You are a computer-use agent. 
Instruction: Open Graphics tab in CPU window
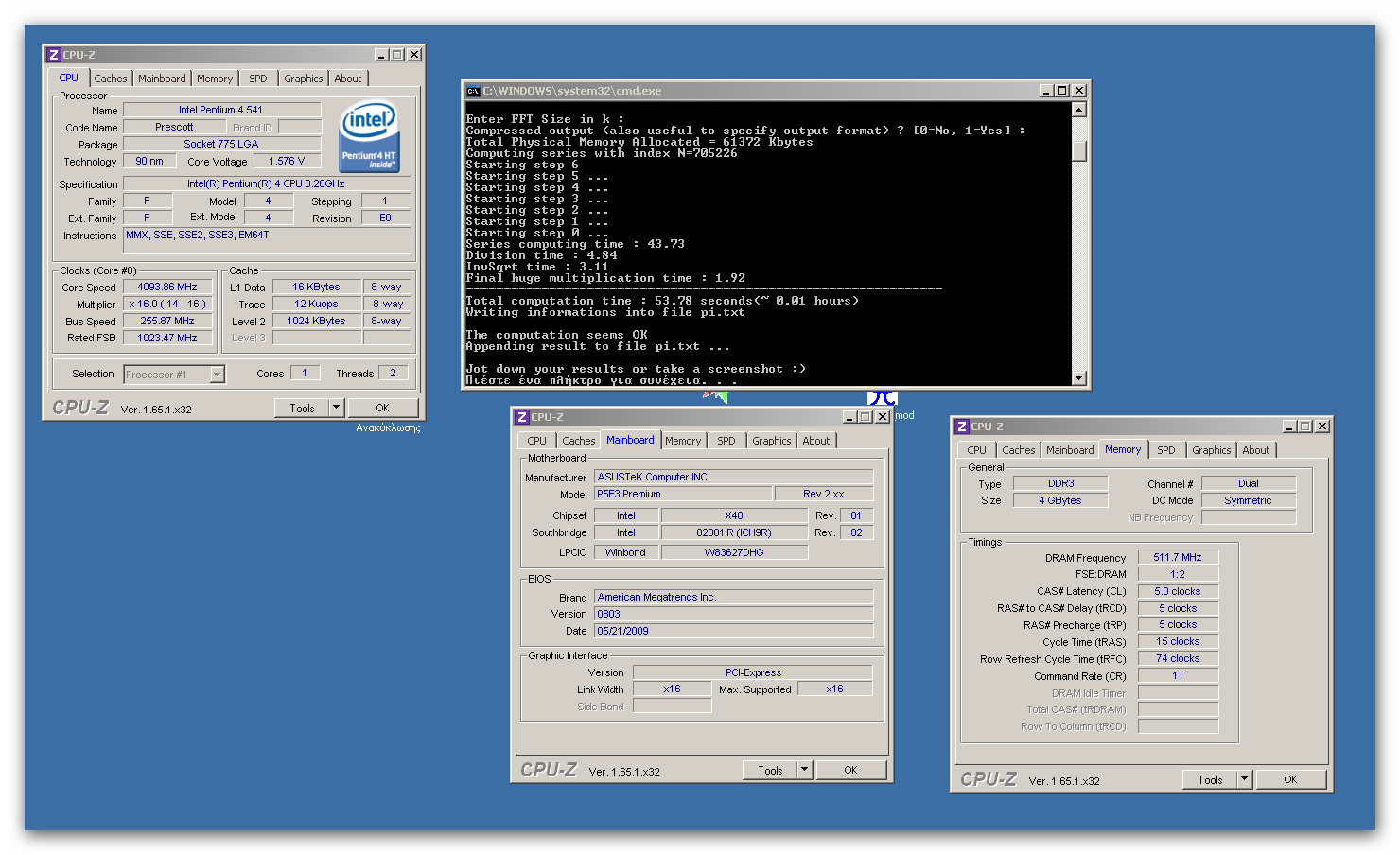coord(304,79)
